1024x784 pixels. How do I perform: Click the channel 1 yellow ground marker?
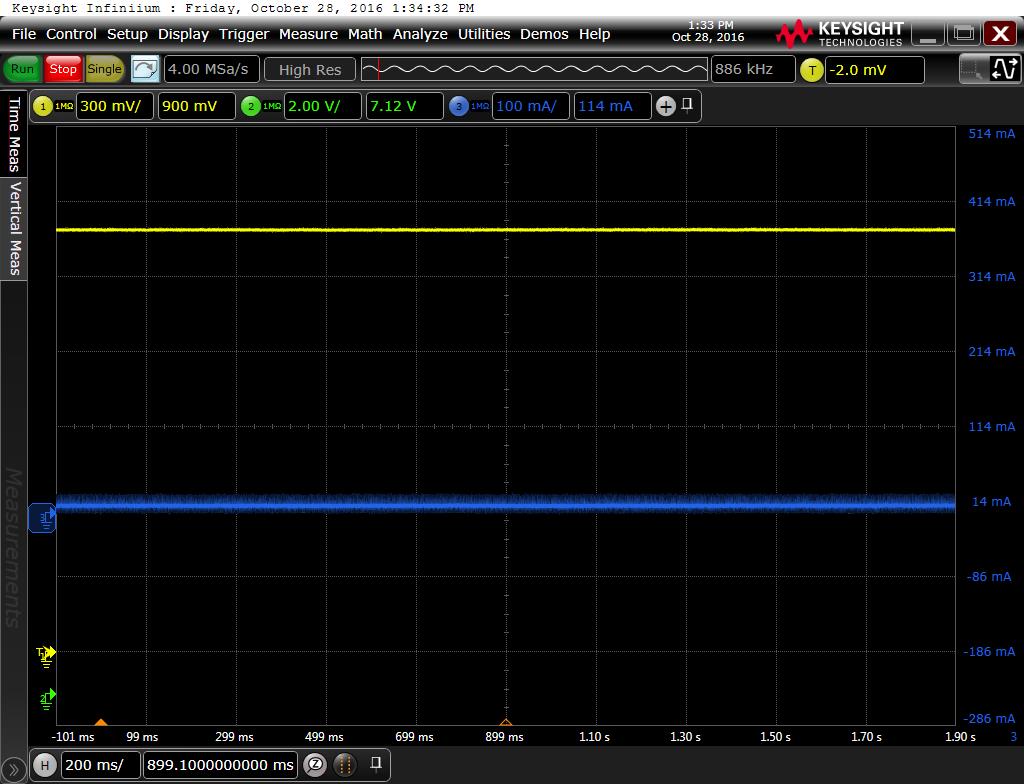(x=46, y=656)
